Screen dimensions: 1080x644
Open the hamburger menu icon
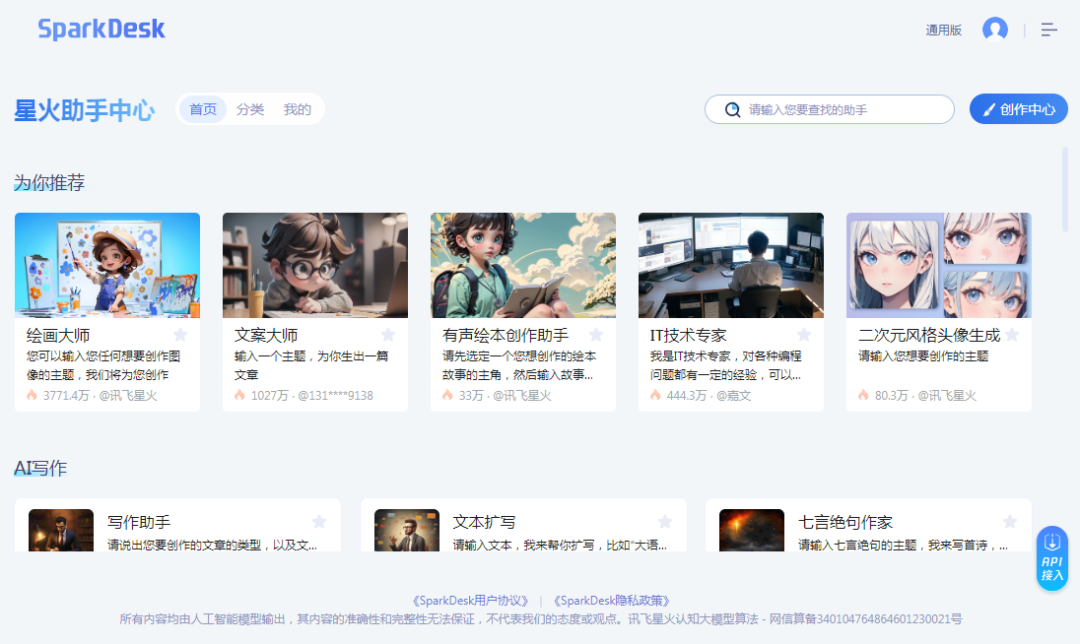1049,30
